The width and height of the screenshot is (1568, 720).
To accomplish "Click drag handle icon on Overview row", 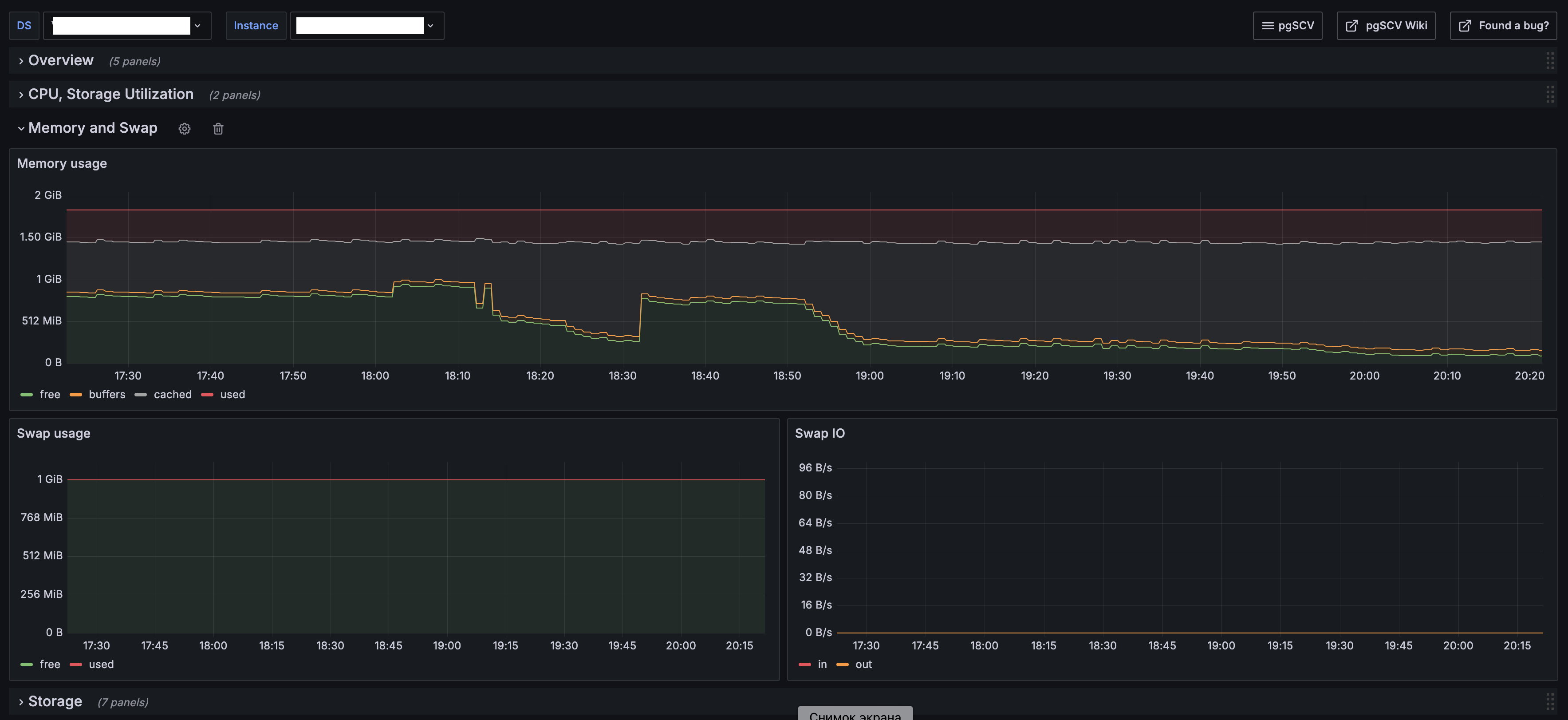I will pos(1550,60).
